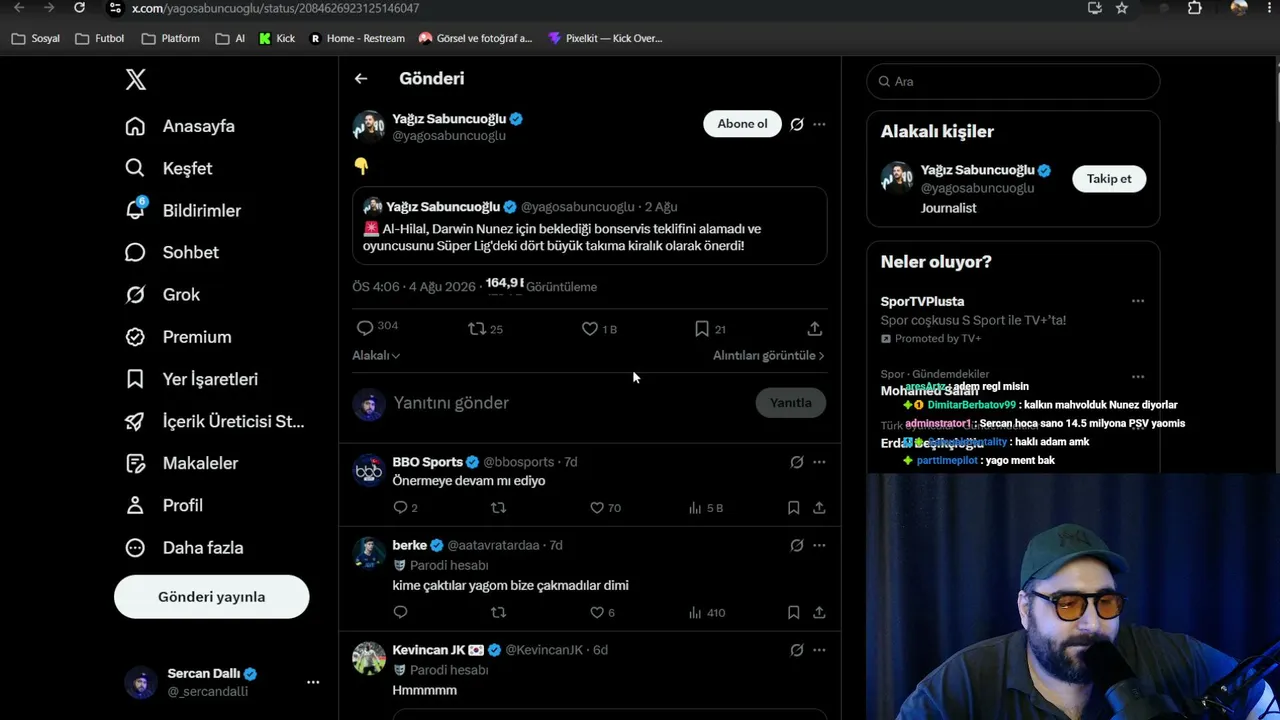1280x720 pixels.
Task: Share the main post
Action: point(814,328)
